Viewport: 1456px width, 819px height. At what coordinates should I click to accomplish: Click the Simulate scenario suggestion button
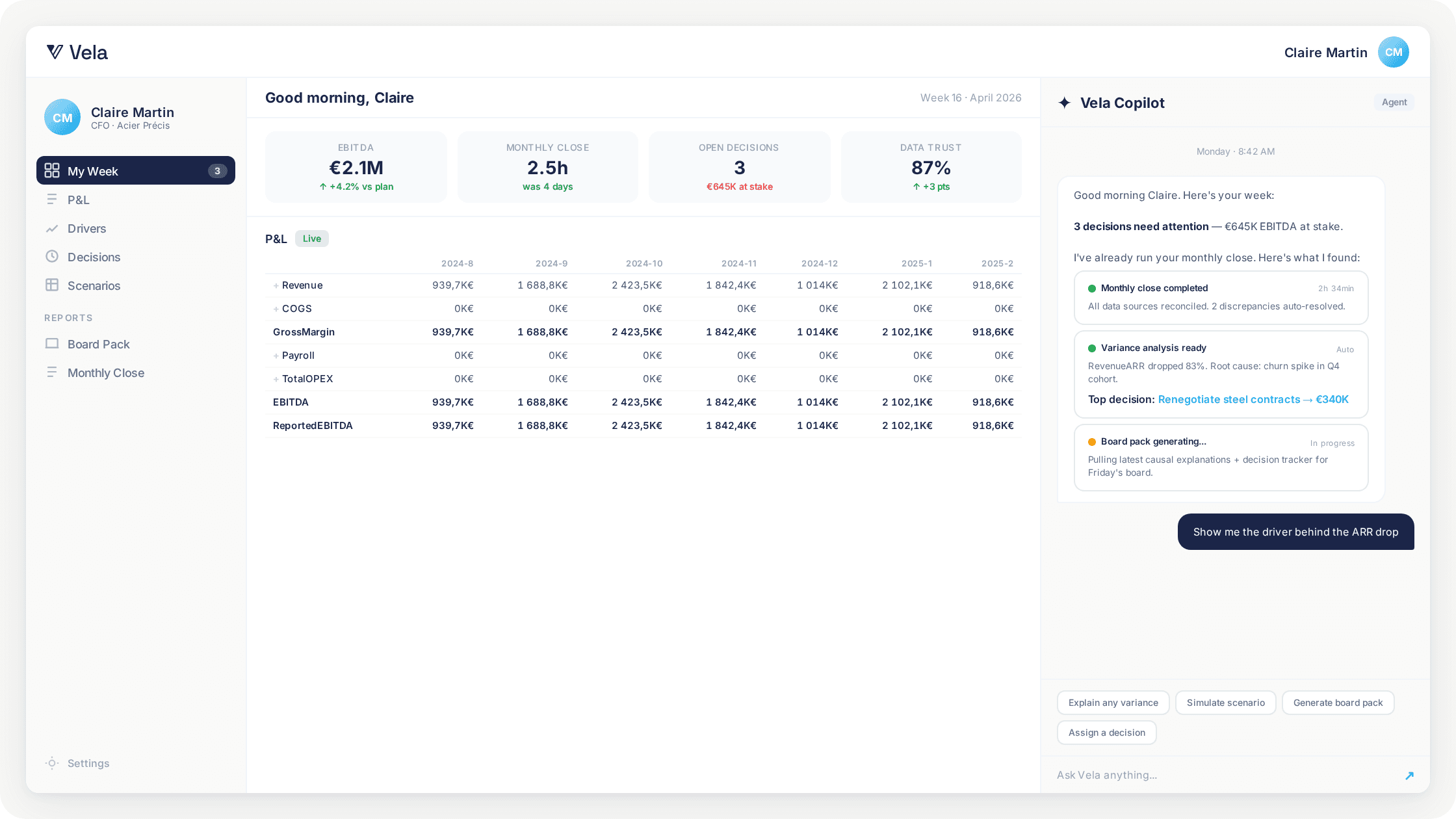click(x=1225, y=703)
